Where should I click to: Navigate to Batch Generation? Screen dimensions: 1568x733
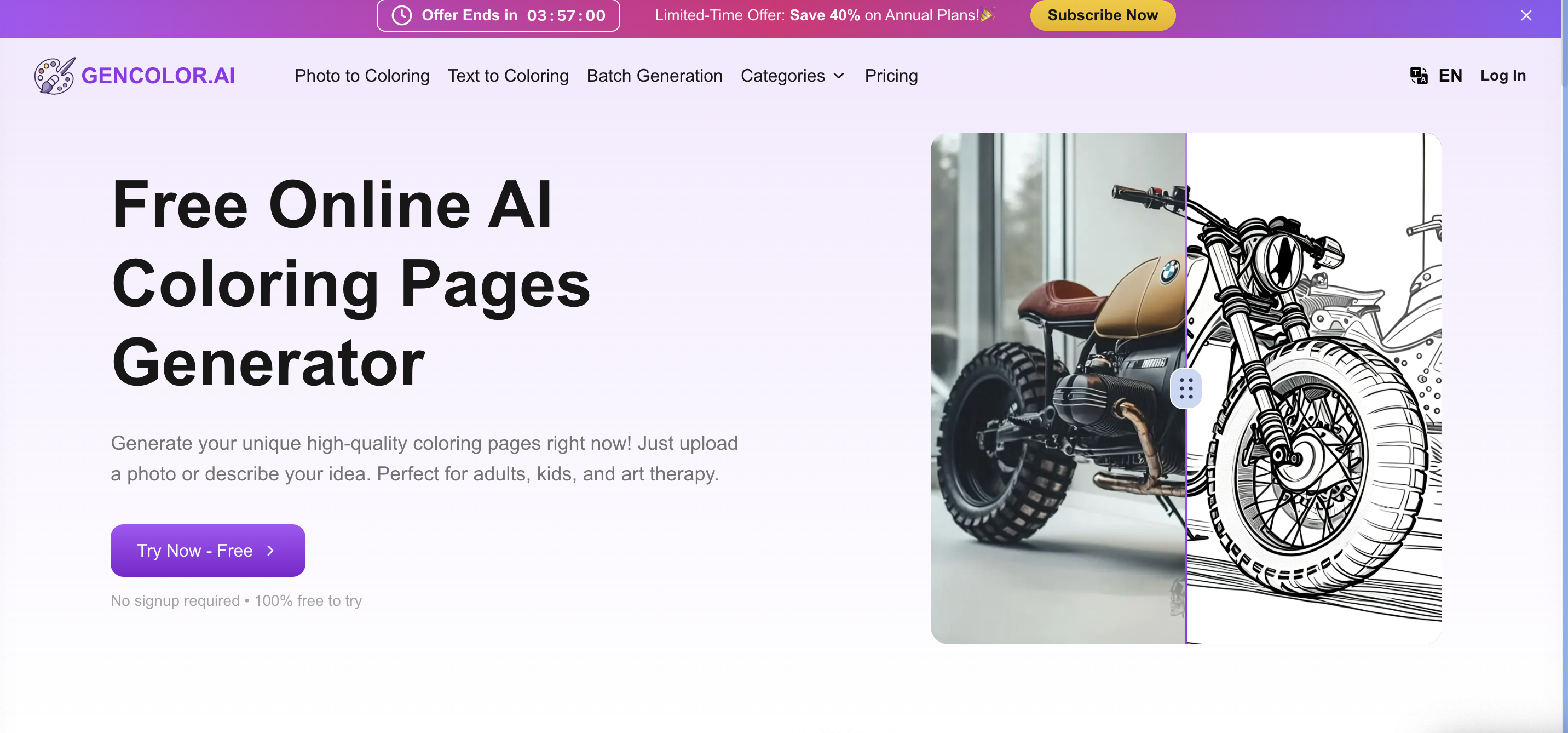654,76
